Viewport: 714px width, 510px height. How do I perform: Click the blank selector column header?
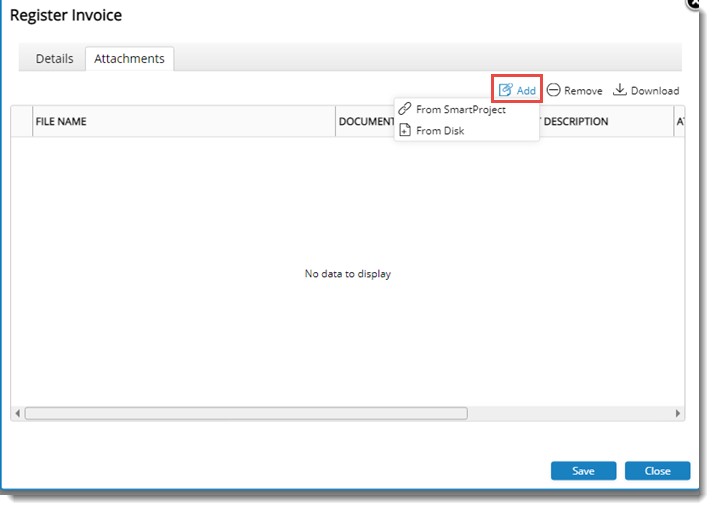coord(21,121)
